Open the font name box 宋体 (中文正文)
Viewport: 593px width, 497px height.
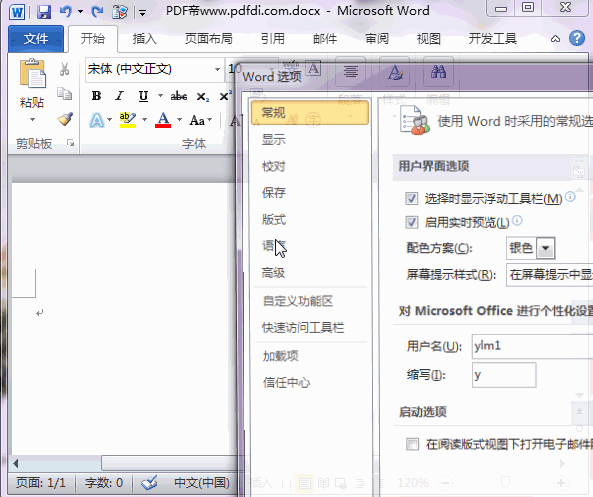(x=154, y=69)
